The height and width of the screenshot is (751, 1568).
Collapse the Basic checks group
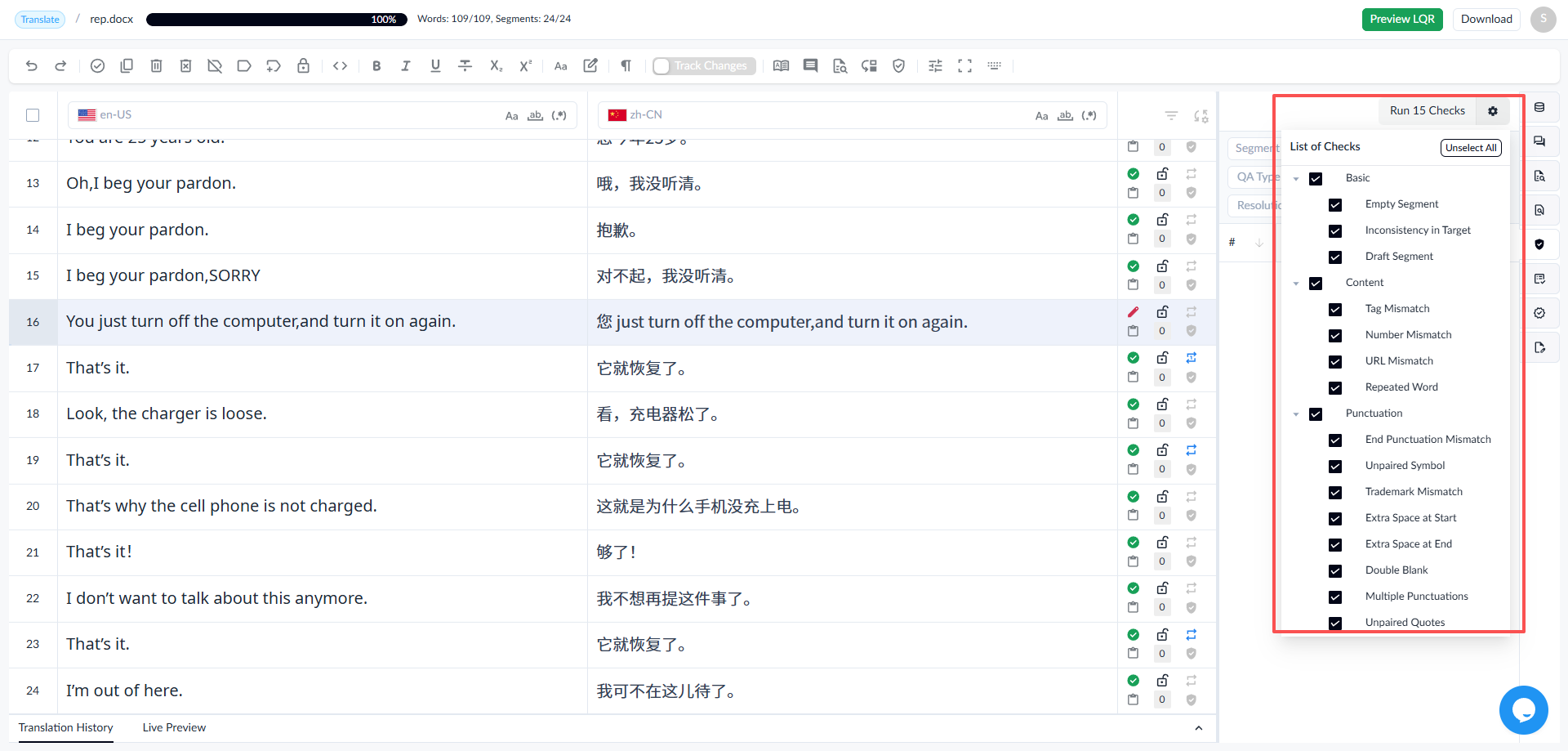1296,179
